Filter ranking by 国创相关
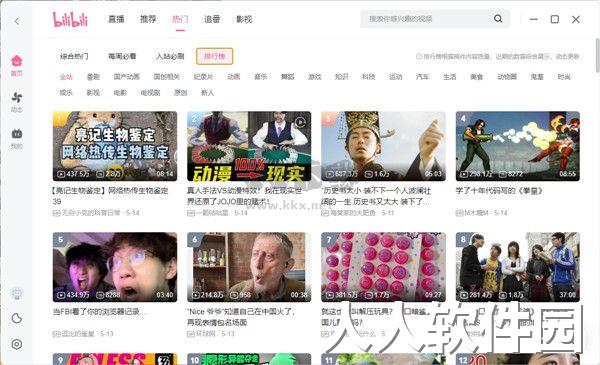 tap(166, 77)
